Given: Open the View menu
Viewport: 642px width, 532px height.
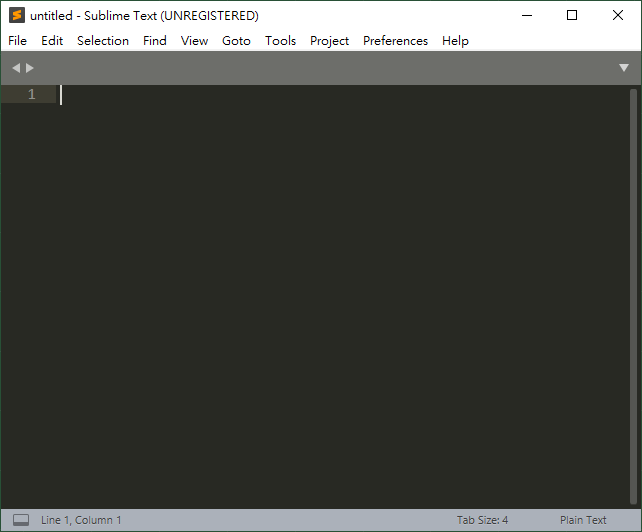Looking at the screenshot, I should (x=194, y=41).
